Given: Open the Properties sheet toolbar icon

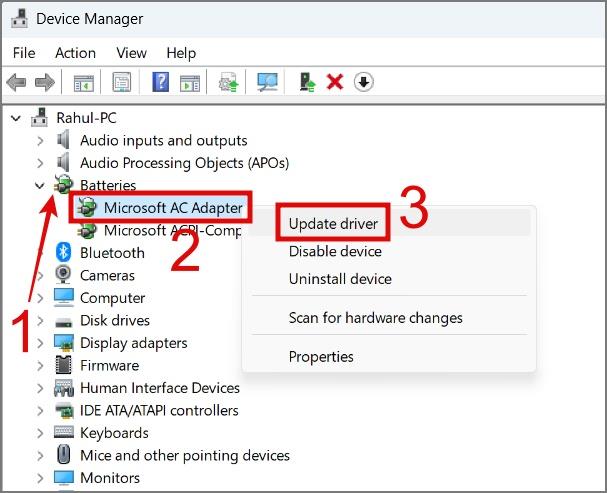Looking at the screenshot, I should point(122,82).
